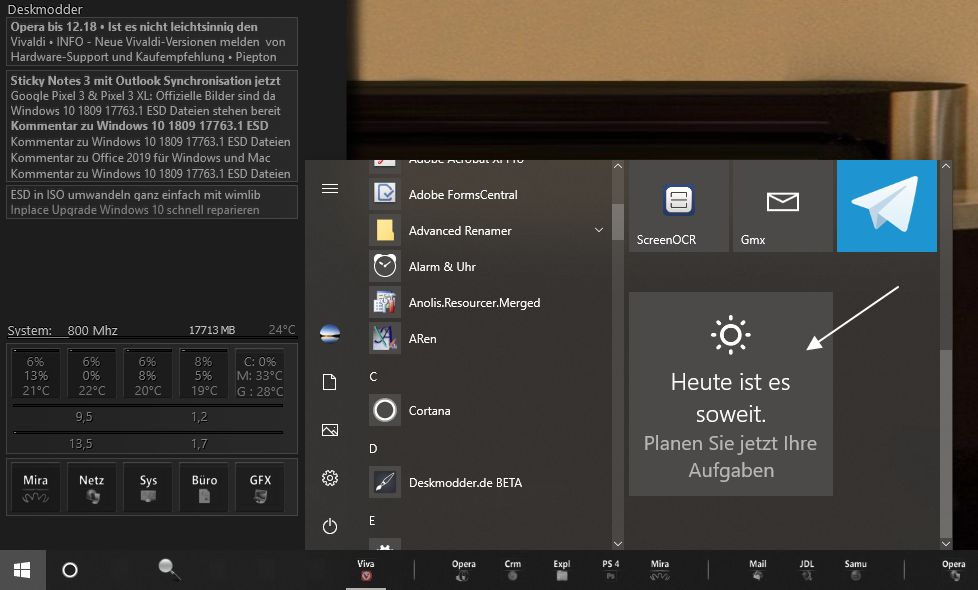
Task: Jump via the letter D header
Action: (373, 449)
